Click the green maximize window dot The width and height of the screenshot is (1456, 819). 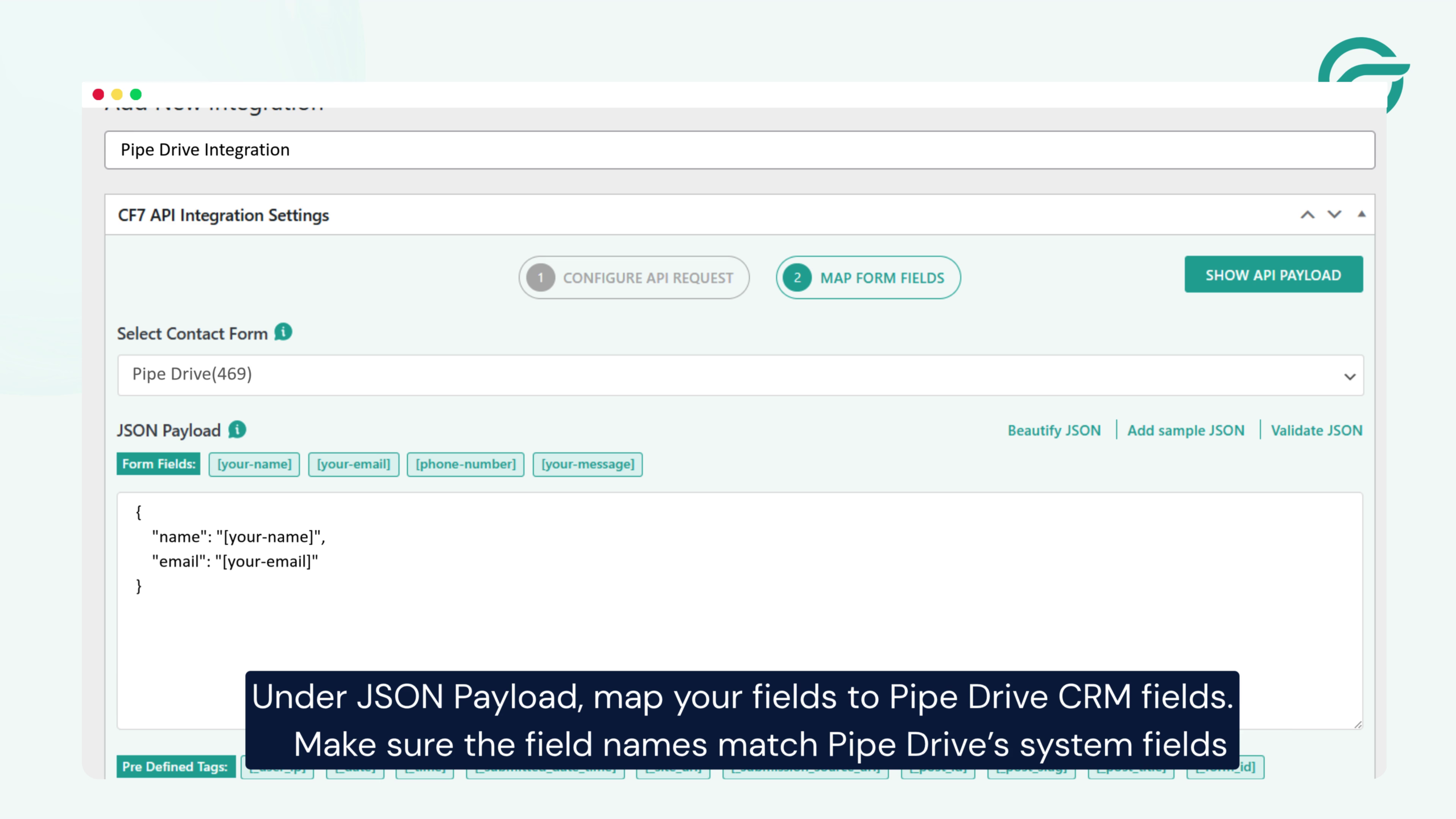pyautogui.click(x=136, y=94)
